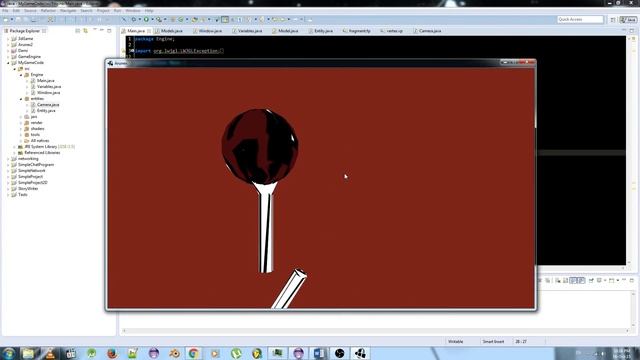Screen dimensions: 640x360
Task: Switch to the Entity.java editor tab
Action: pyautogui.click(x=323, y=31)
